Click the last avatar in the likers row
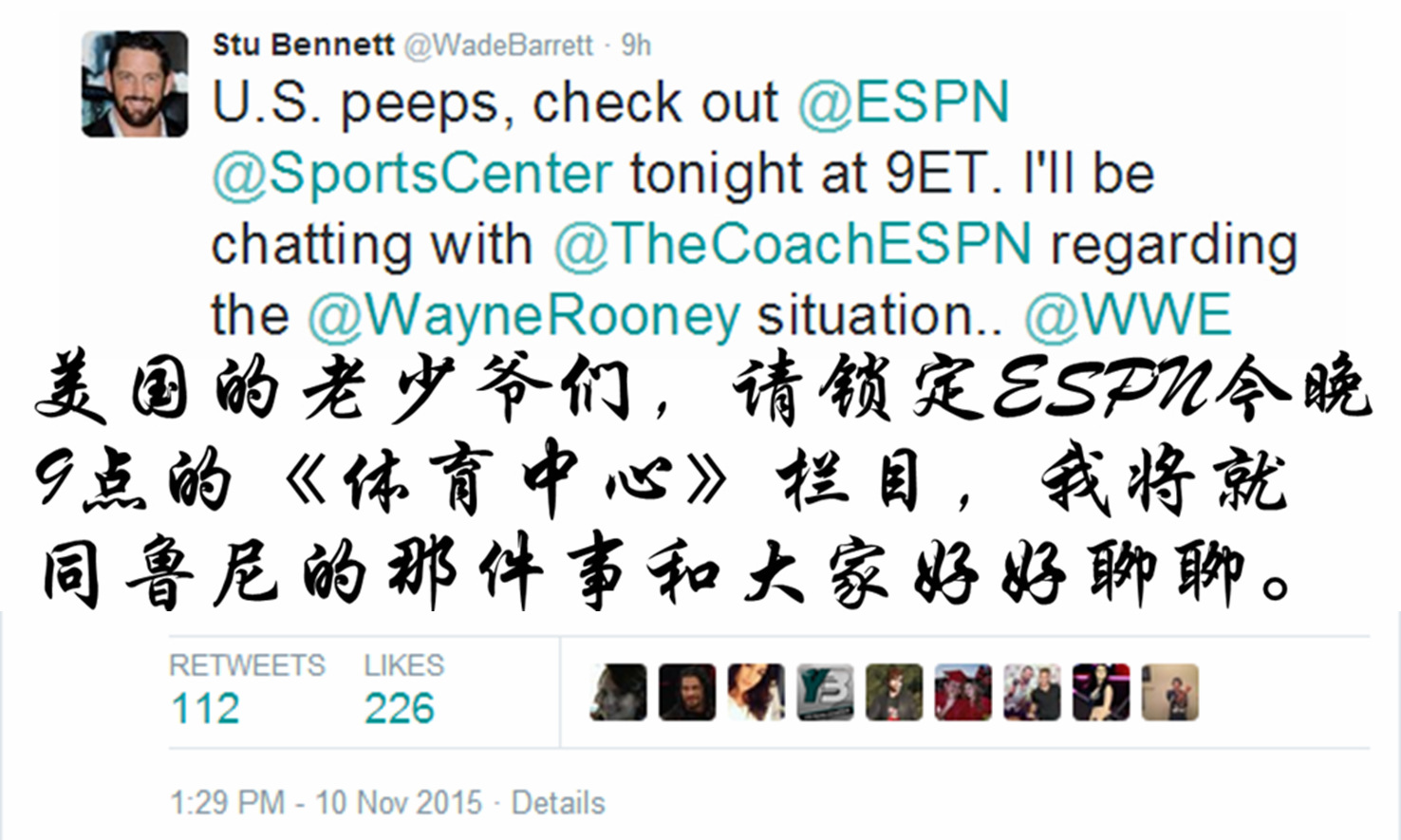 (x=1169, y=692)
